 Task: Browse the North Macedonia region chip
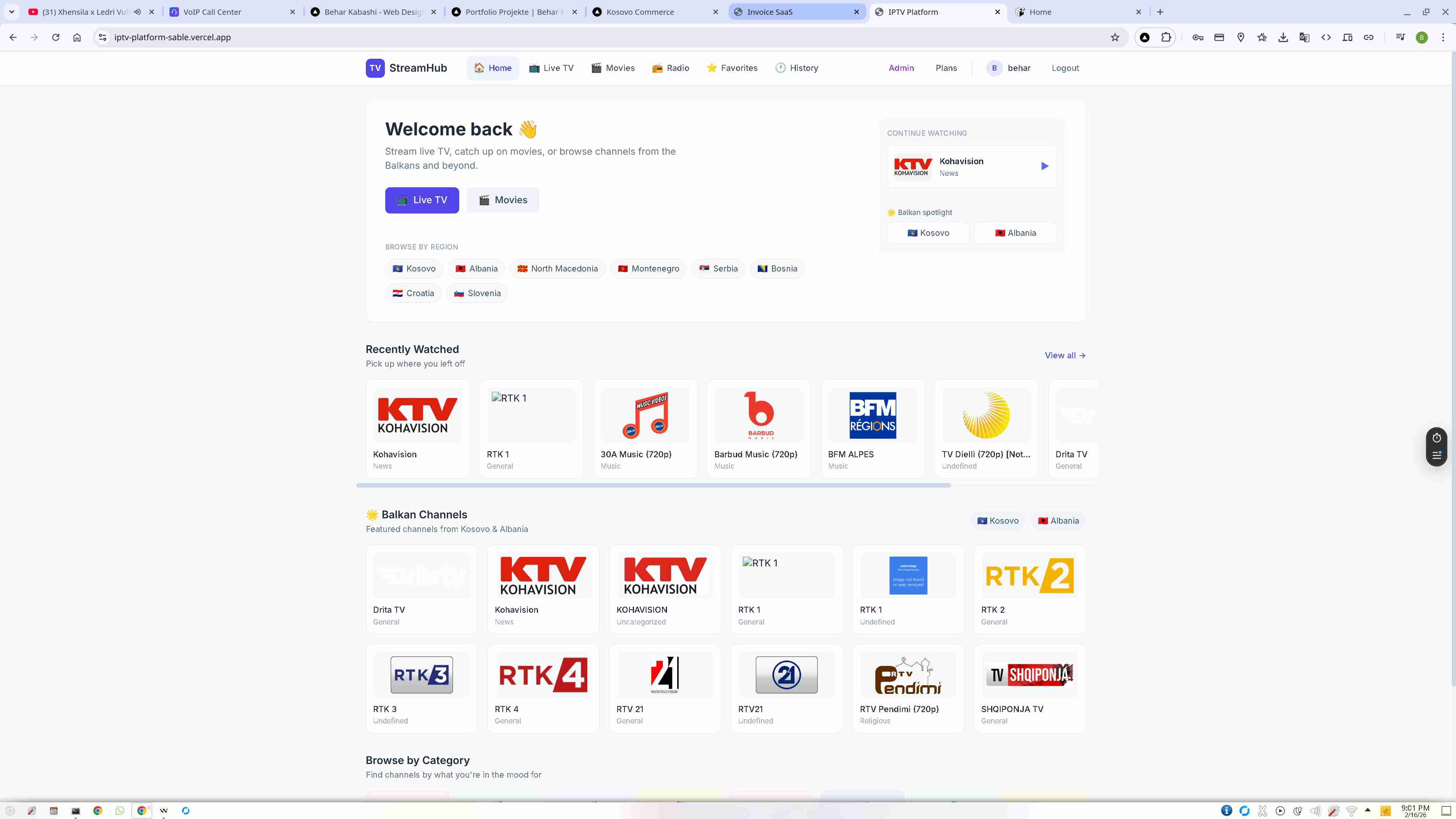pos(557,268)
